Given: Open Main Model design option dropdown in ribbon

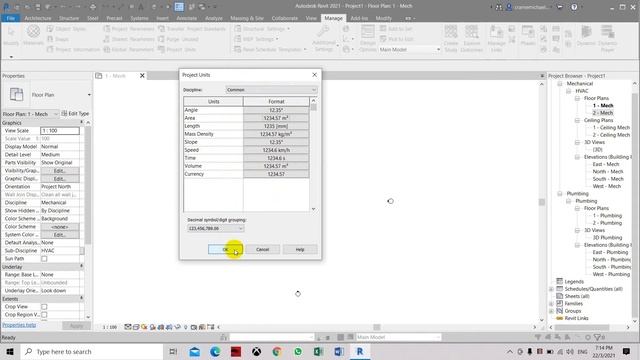Looking at the screenshot, I should 410,49.
